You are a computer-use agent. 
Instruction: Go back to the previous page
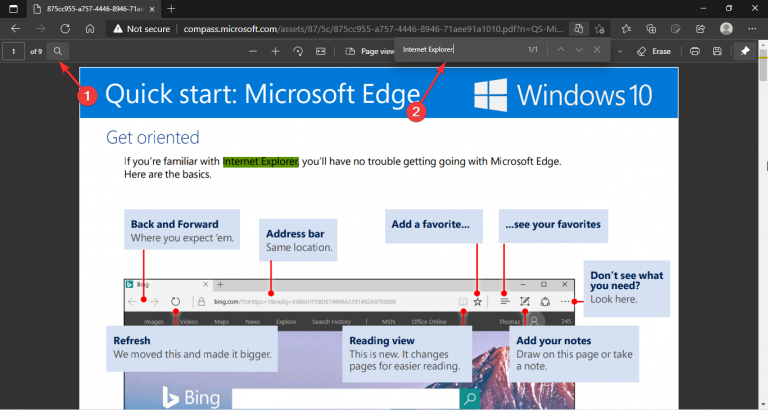point(16,29)
